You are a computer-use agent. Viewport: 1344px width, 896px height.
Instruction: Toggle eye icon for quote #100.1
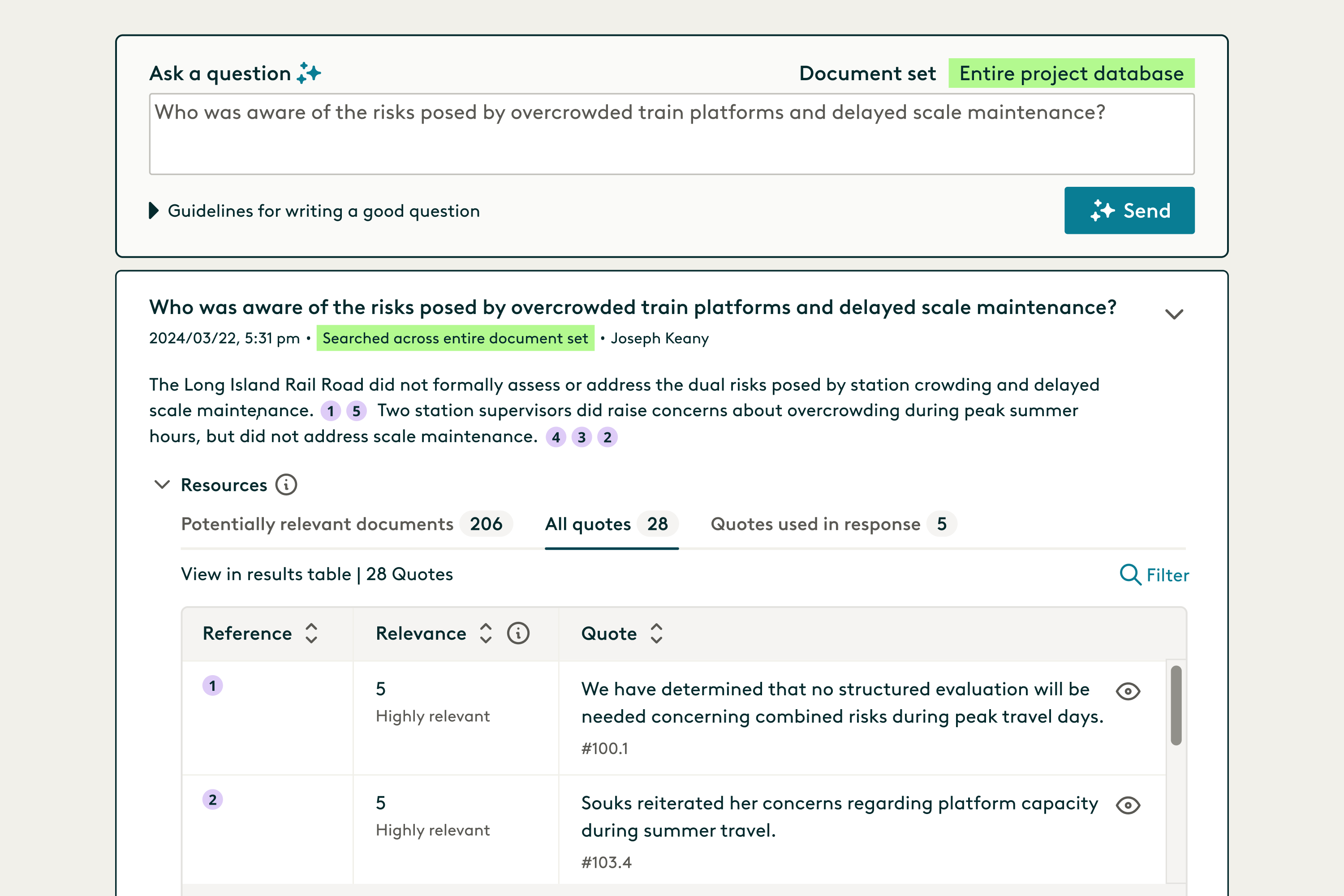click(x=1128, y=691)
